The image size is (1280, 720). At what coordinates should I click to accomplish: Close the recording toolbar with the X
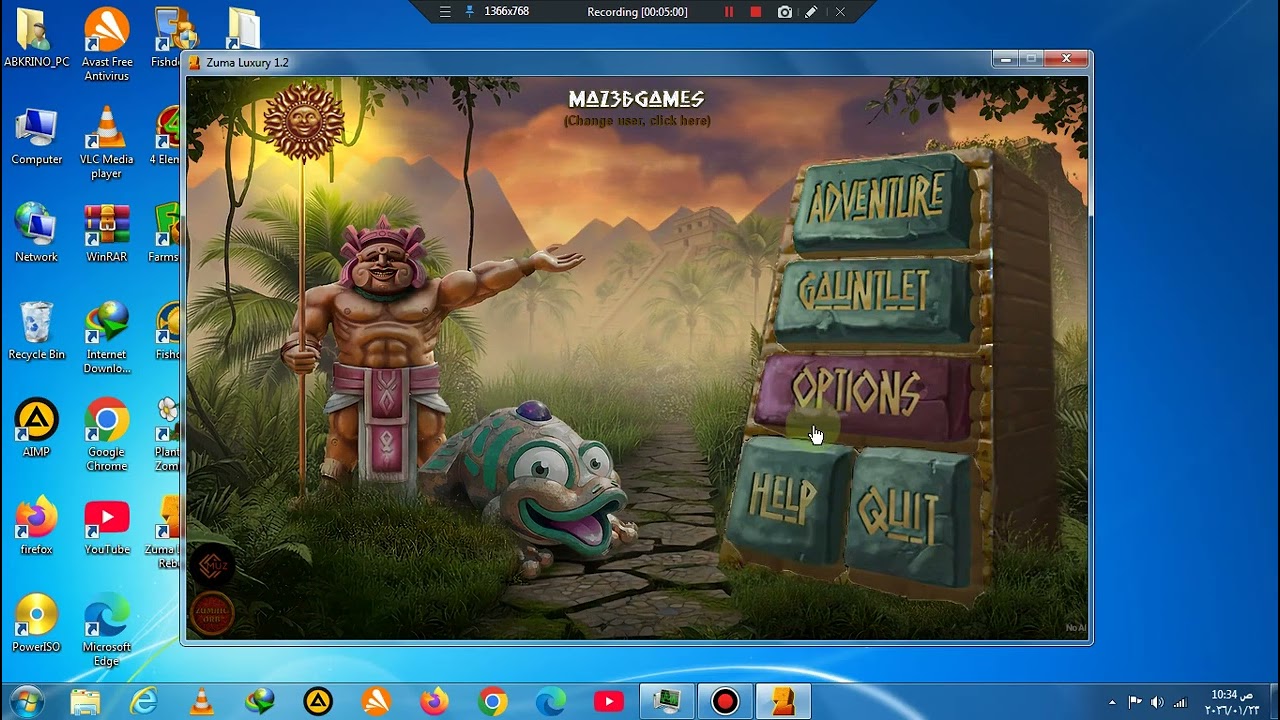840,12
